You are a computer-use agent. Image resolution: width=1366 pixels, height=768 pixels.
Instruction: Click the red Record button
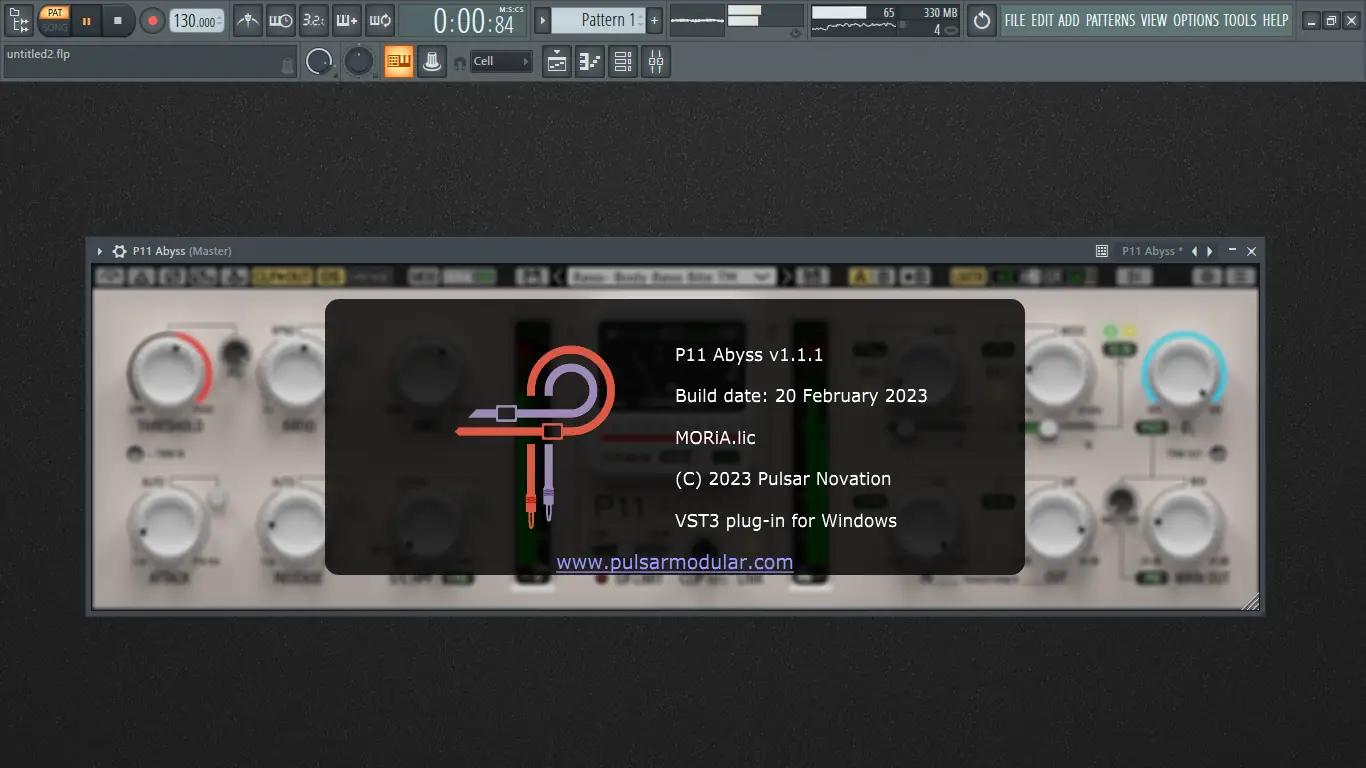coord(152,20)
